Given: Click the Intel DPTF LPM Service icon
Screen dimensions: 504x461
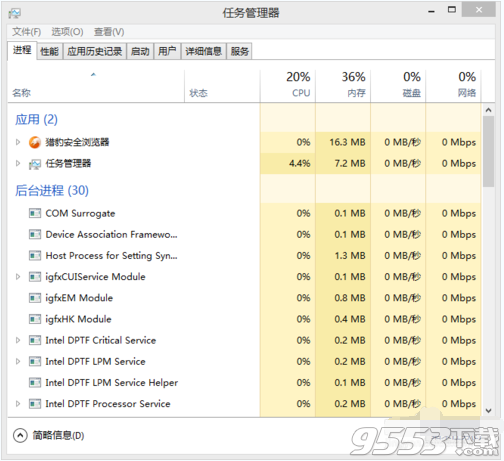Looking at the screenshot, I should tap(35, 362).
